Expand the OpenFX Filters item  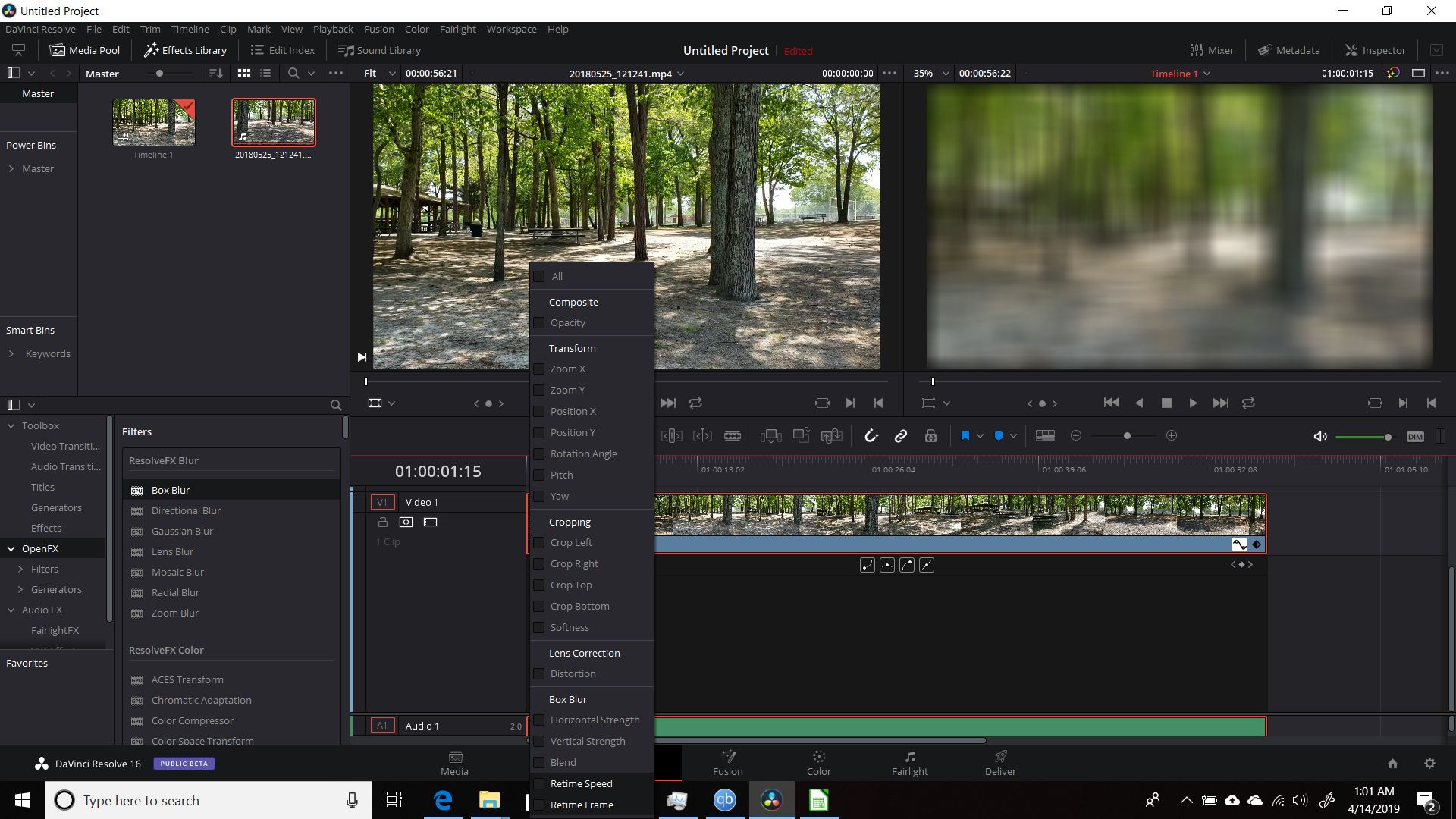tap(20, 569)
